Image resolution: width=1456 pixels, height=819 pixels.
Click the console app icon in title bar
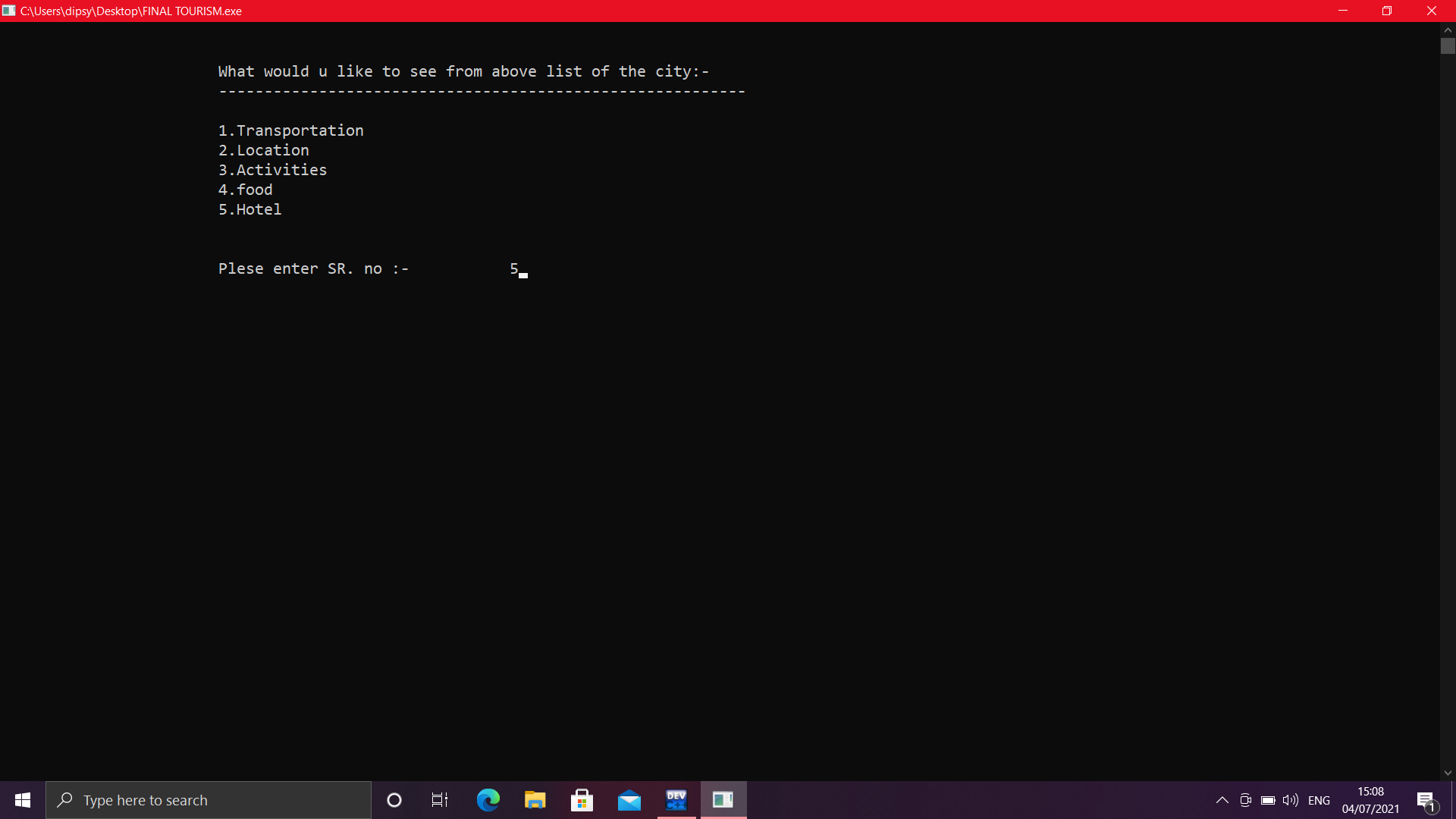click(9, 11)
